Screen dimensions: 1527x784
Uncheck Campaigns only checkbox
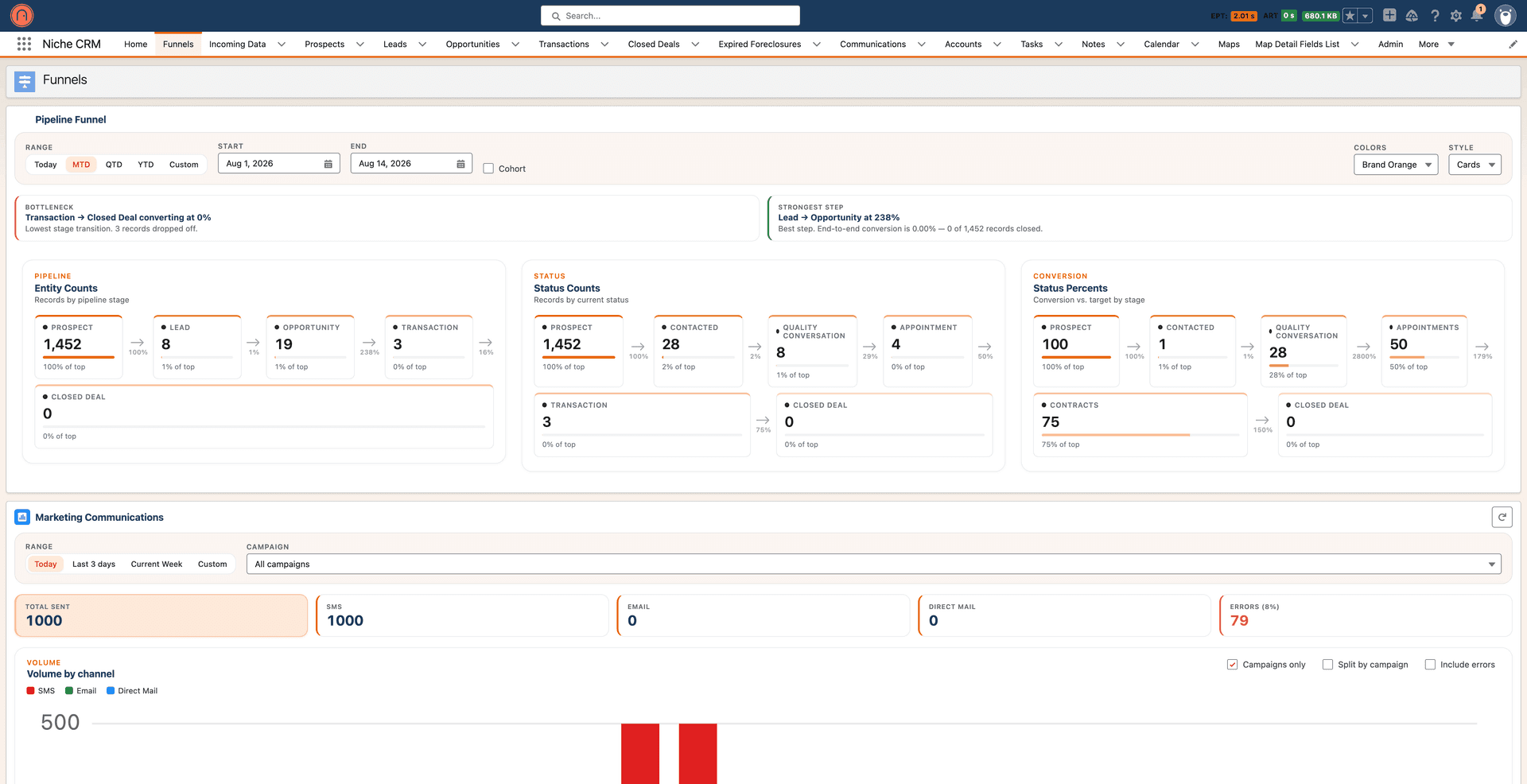tap(1232, 665)
